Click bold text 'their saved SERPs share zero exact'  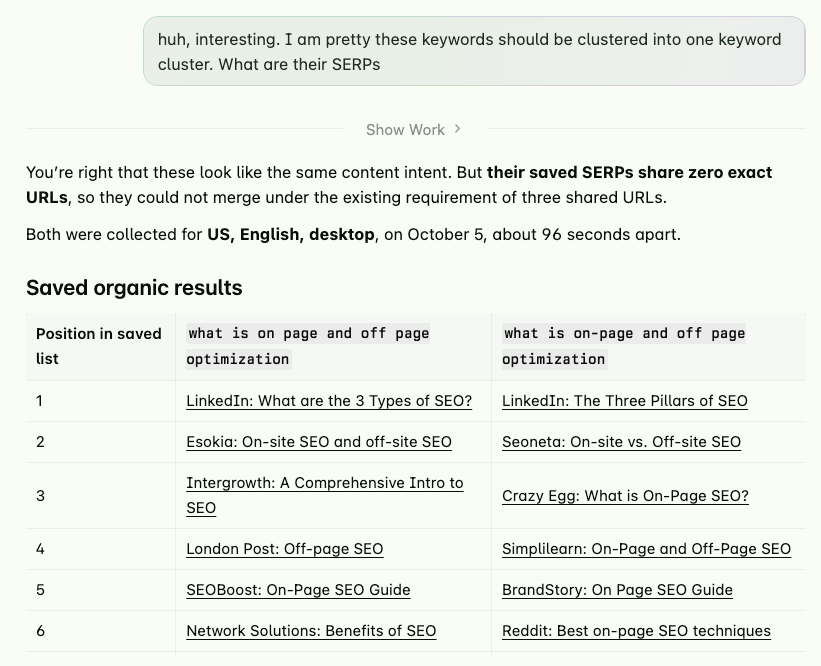pyautogui.click(x=629, y=172)
